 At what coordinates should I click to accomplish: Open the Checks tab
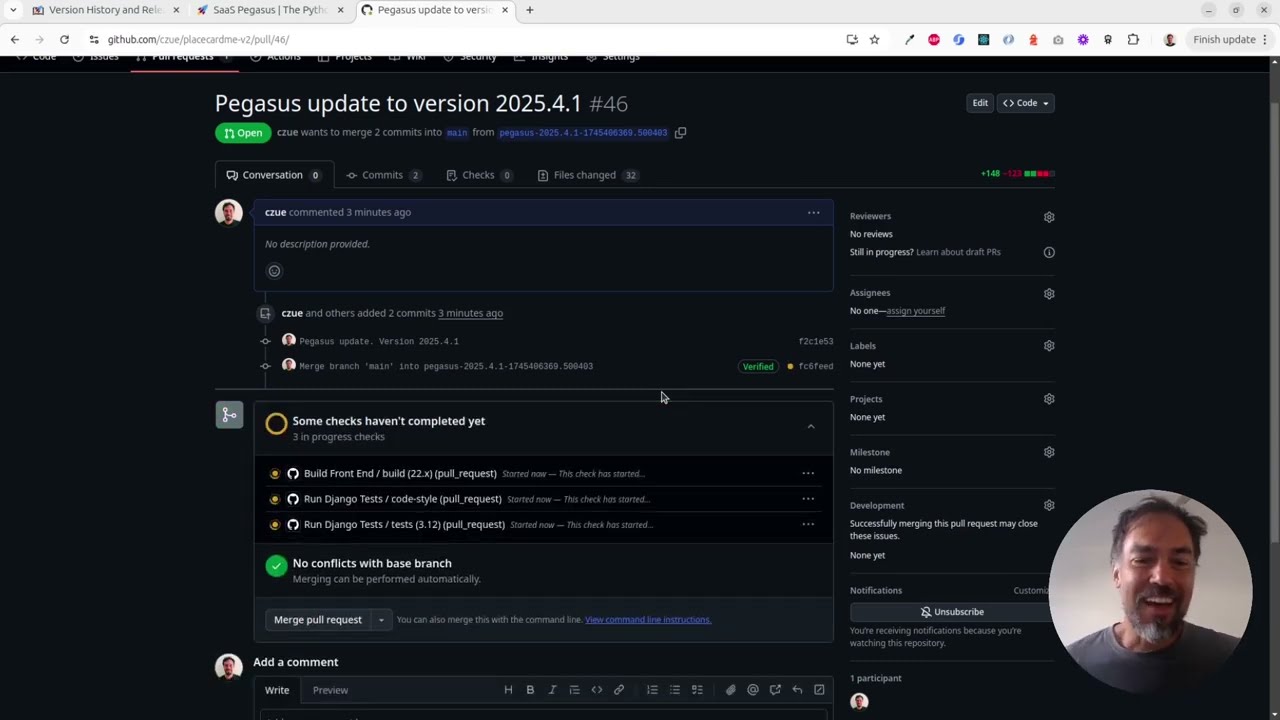click(x=479, y=175)
